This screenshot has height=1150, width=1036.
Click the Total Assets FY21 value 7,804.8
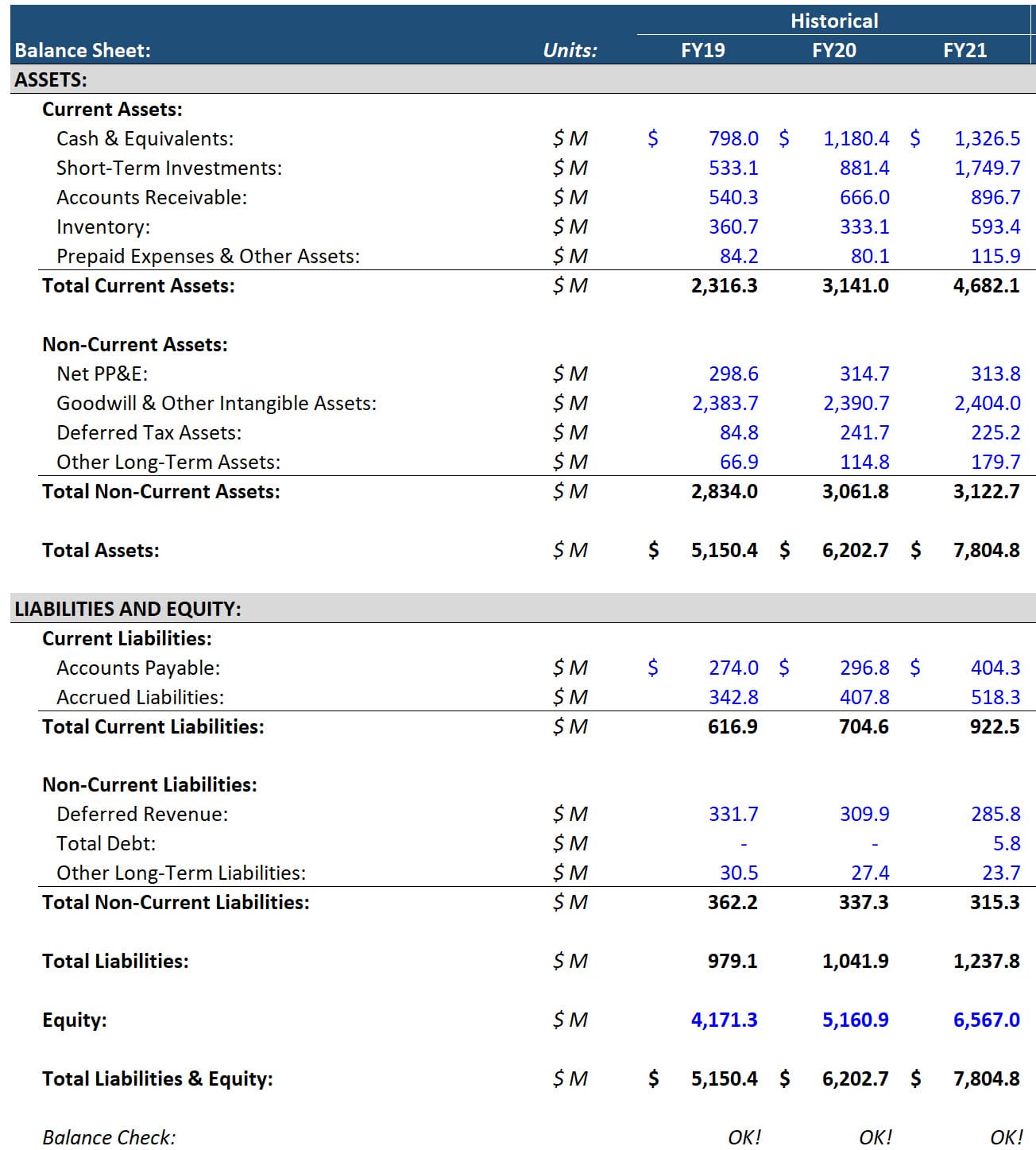[x=987, y=549]
